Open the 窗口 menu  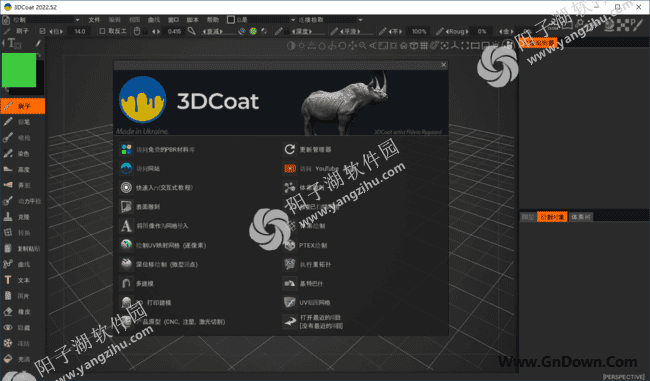pyautogui.click(x=173, y=19)
